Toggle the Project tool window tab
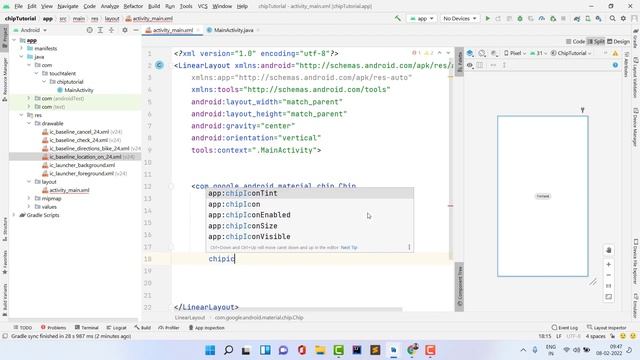The height and width of the screenshot is (360, 640). (4, 37)
